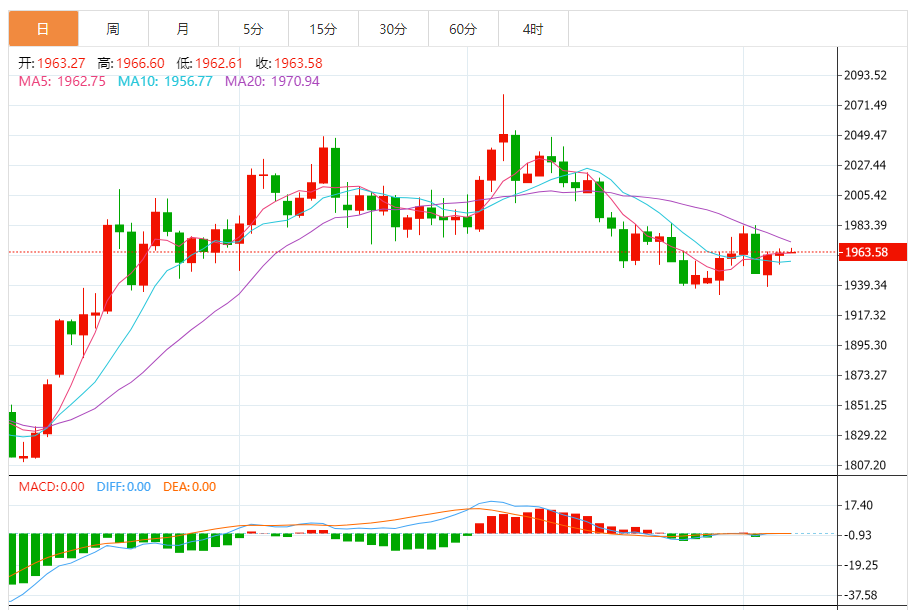Click the DIFF:0.00 indicator label
The image size is (916, 610).
[x=124, y=487]
